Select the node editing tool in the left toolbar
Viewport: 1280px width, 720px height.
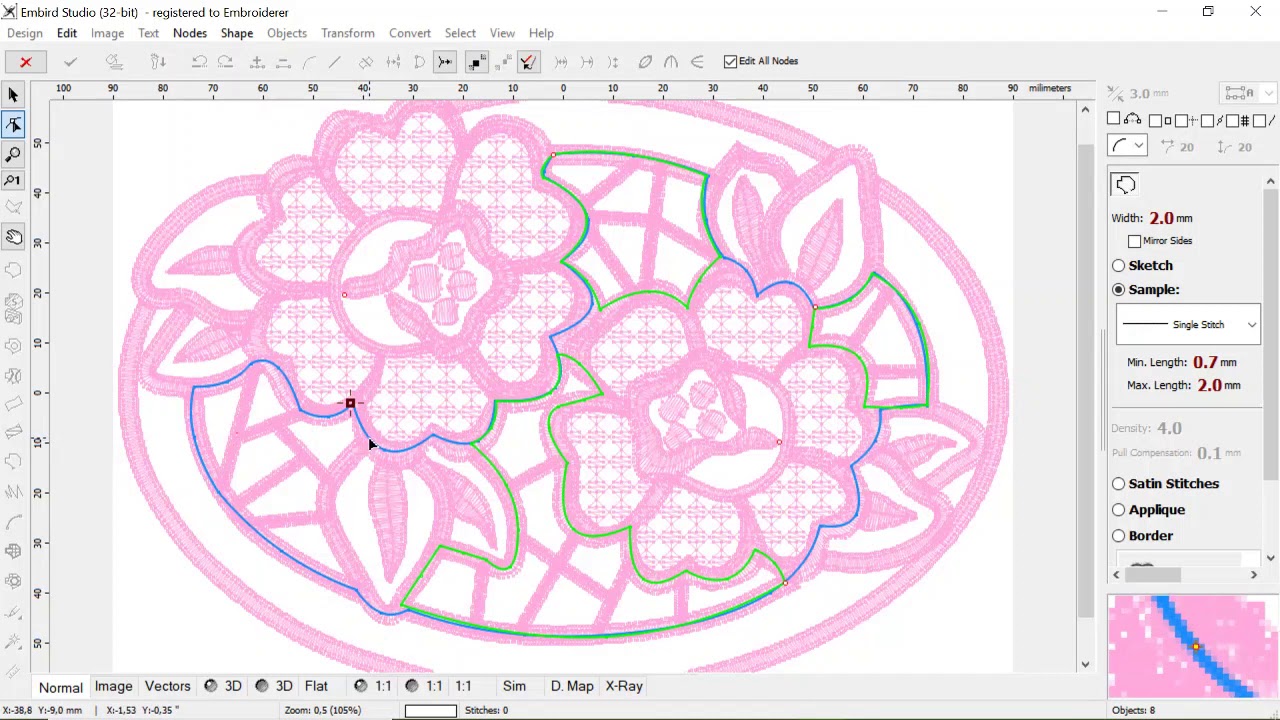point(14,124)
